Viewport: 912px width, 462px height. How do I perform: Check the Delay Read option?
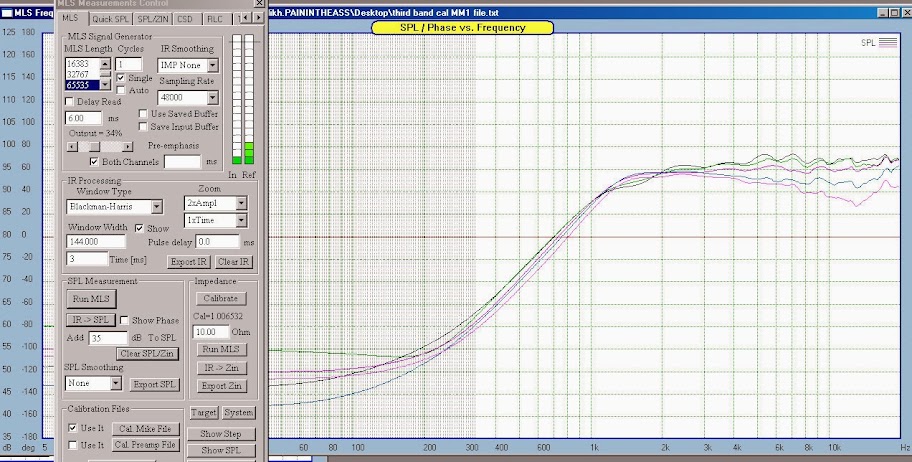click(70, 101)
